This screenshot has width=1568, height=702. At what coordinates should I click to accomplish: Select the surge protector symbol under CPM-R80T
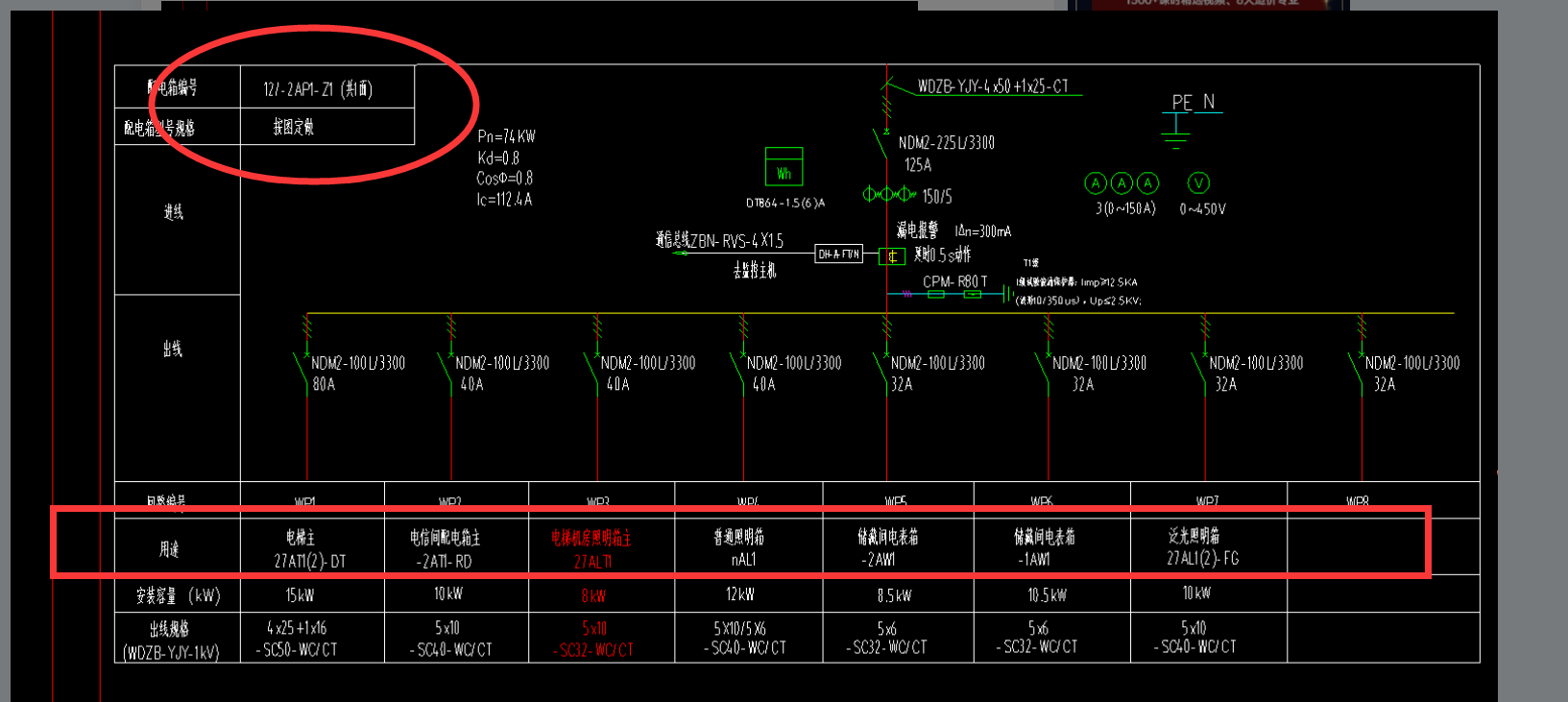(x=953, y=294)
